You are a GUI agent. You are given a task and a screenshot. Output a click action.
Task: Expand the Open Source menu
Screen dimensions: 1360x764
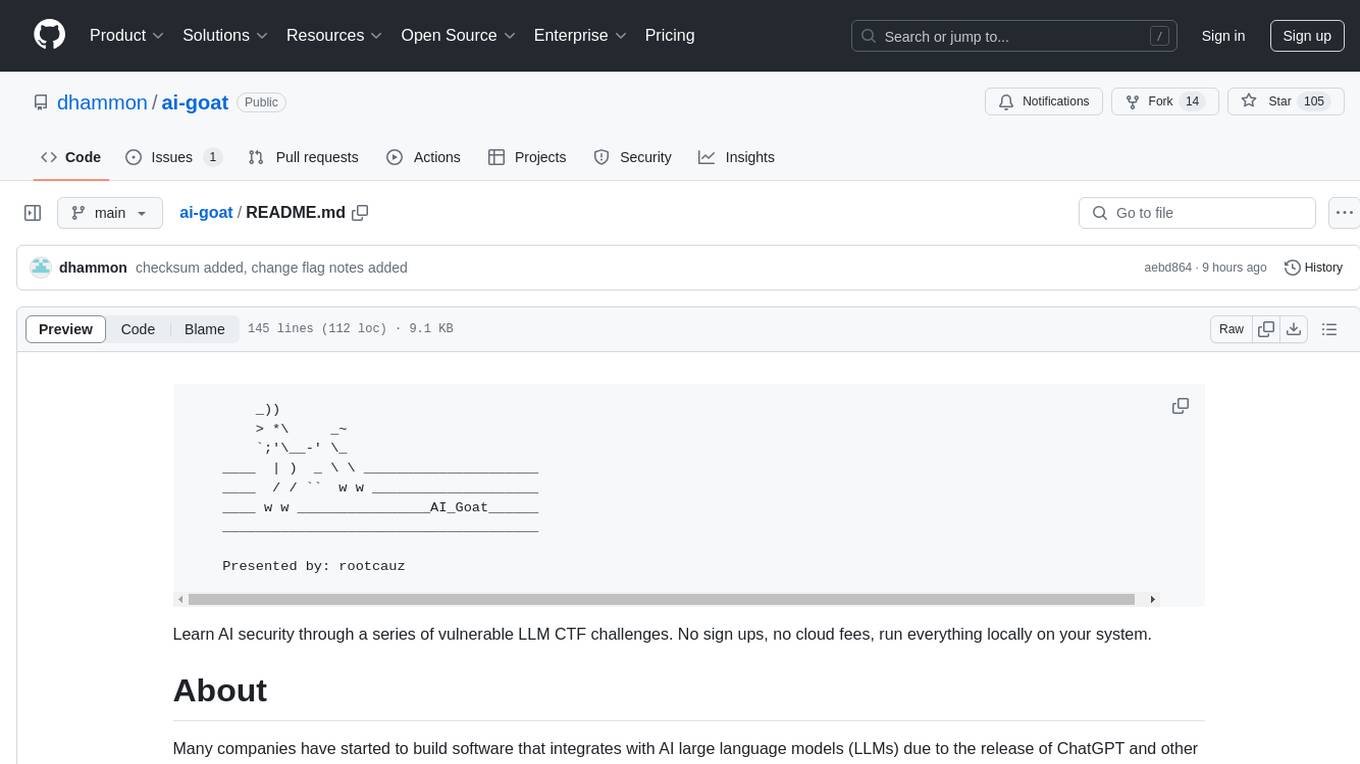pos(458,35)
